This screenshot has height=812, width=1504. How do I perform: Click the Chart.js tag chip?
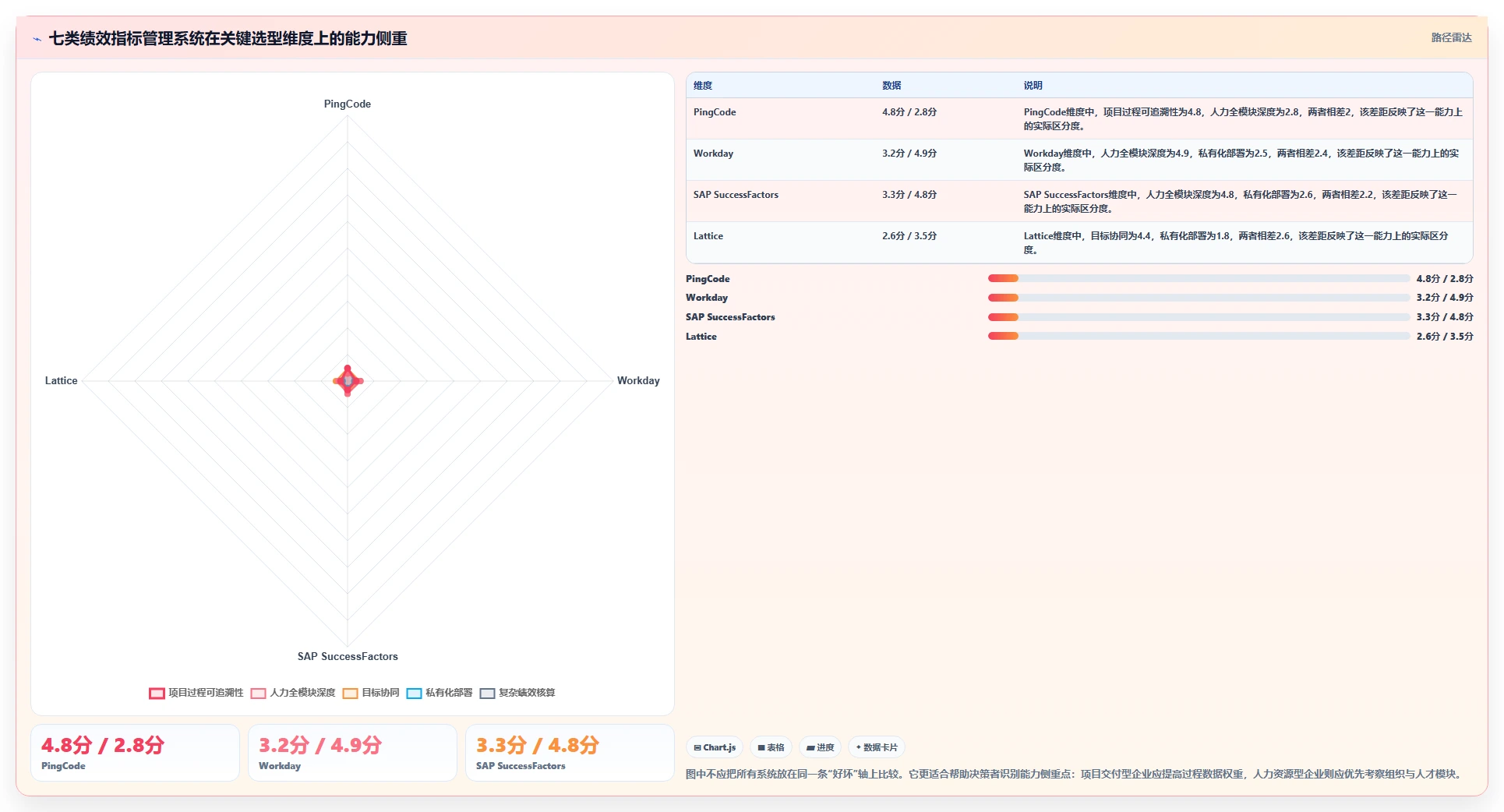(x=715, y=747)
